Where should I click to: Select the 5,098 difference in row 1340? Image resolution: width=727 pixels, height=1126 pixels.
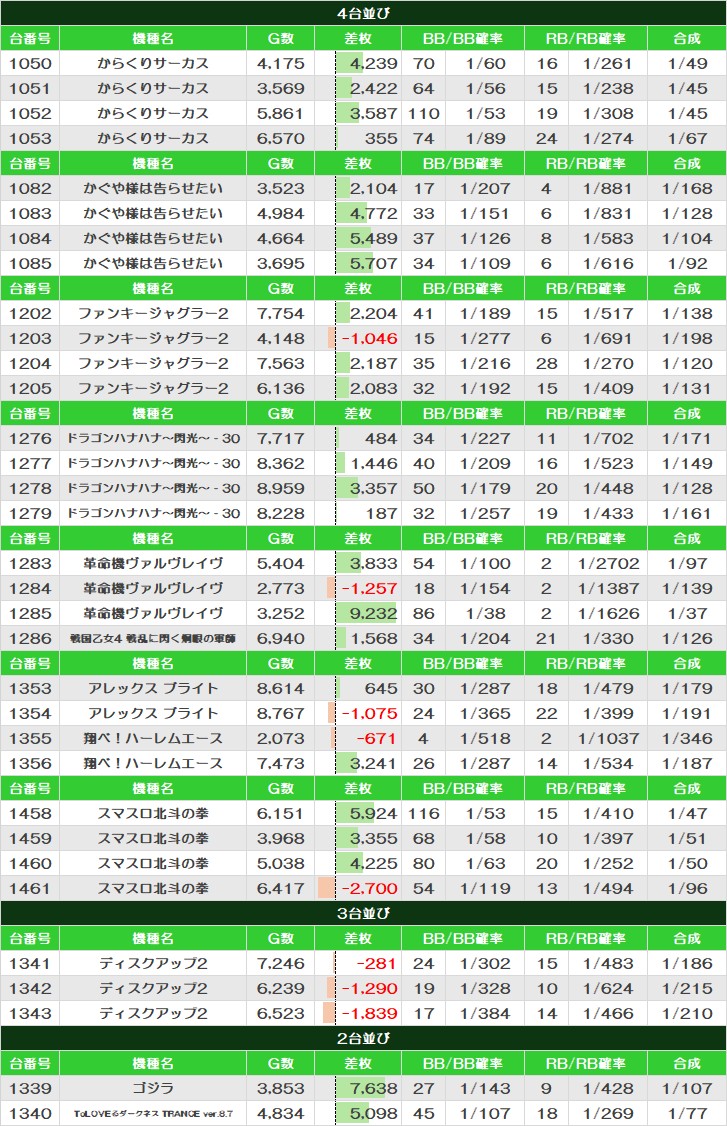(x=374, y=1113)
